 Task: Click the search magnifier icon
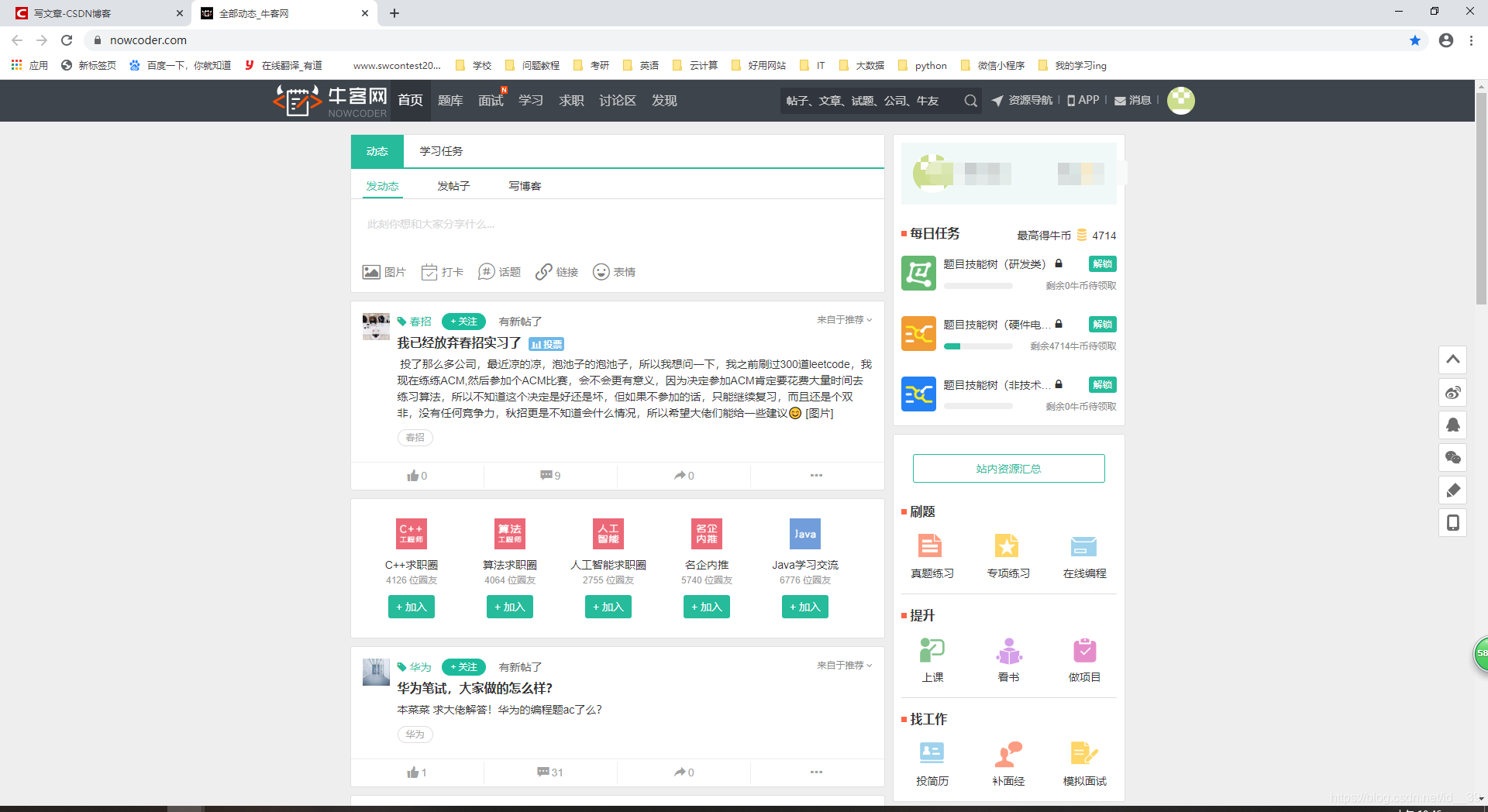click(970, 101)
